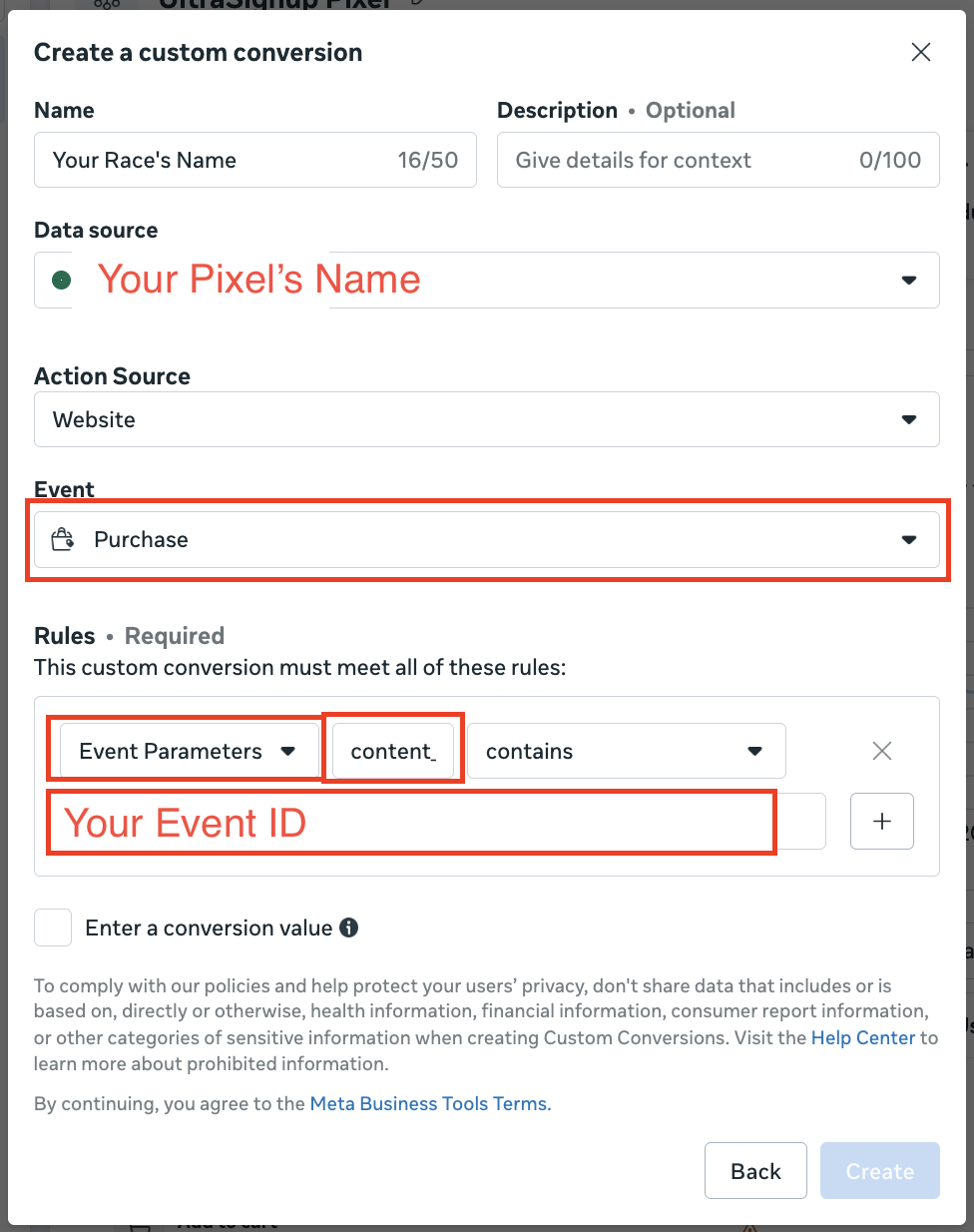Click the green pixel status dot
The image size is (974, 1232).
[x=62, y=281]
